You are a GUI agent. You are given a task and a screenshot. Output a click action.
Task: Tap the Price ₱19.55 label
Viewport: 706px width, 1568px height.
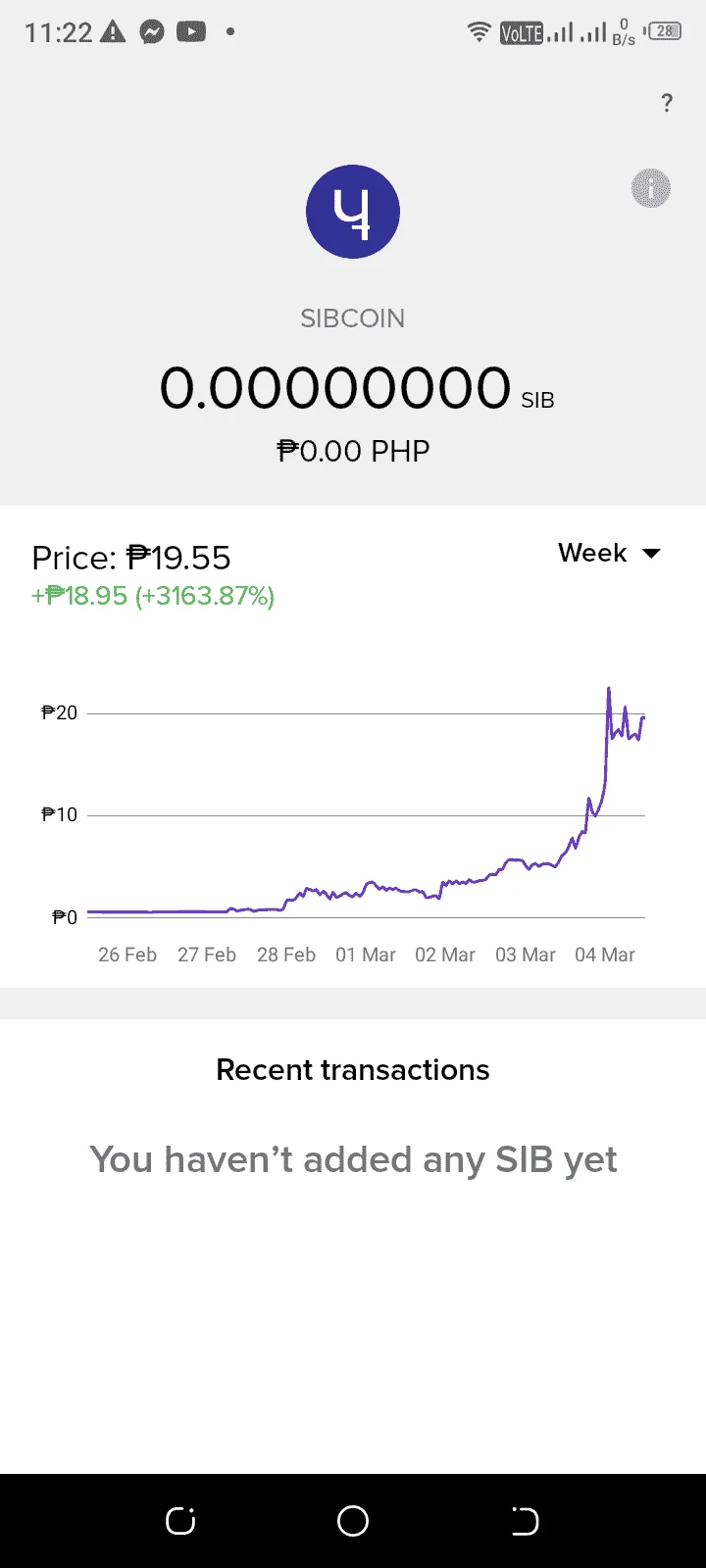tap(131, 558)
